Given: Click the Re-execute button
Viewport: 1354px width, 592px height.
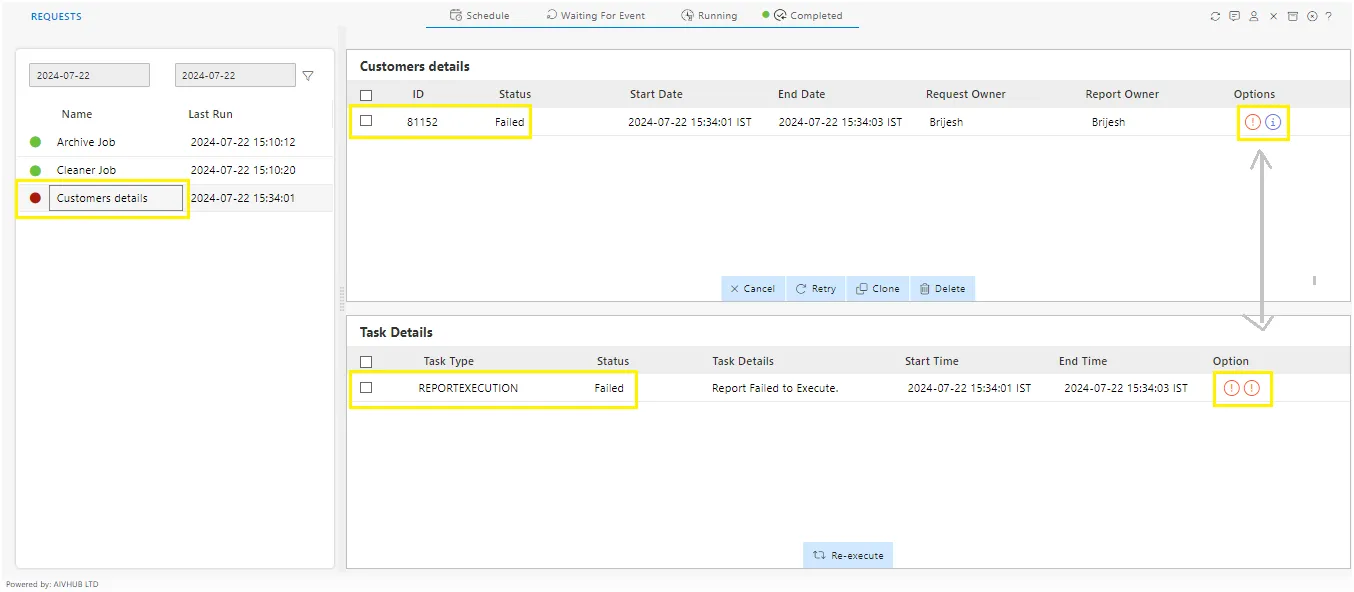Looking at the screenshot, I should point(848,555).
